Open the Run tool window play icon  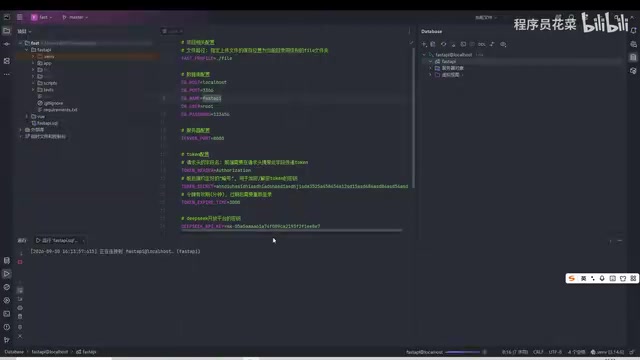[7, 273]
